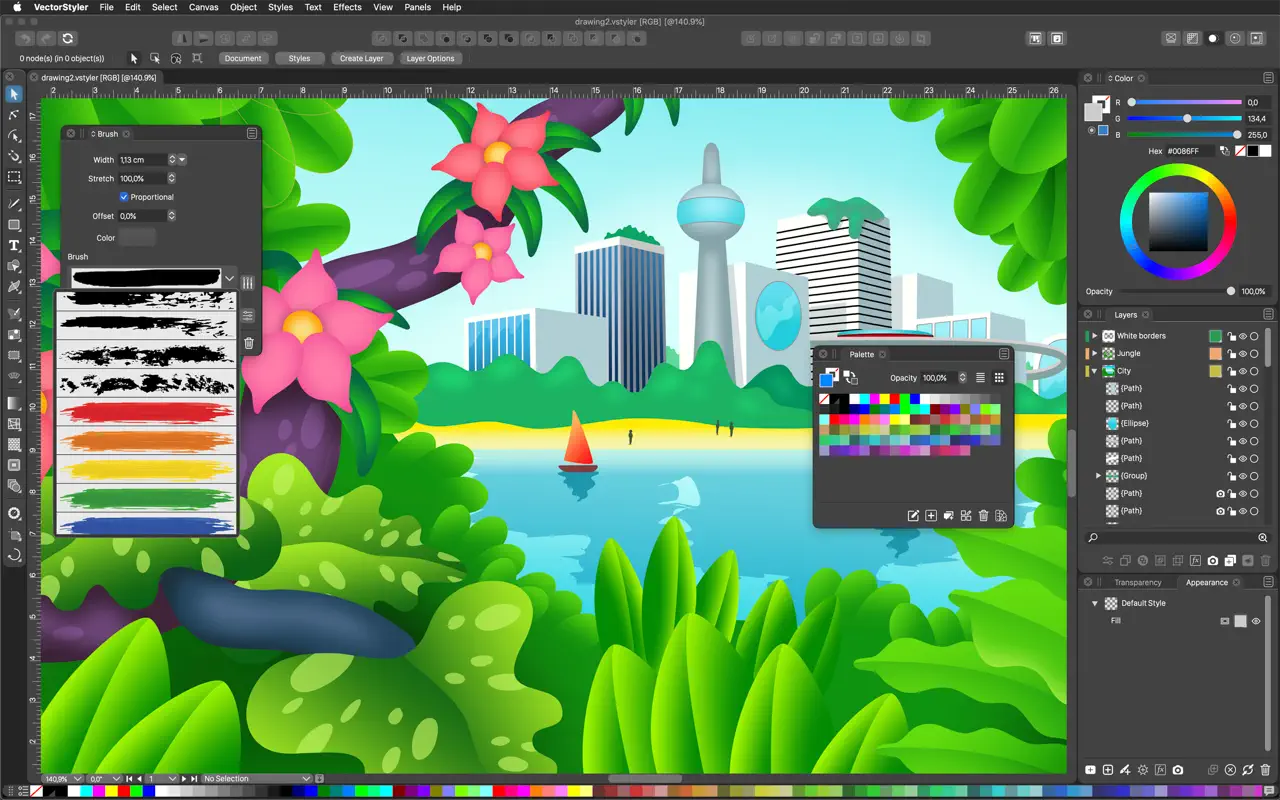Switch Palette to grid view

tap(998, 378)
